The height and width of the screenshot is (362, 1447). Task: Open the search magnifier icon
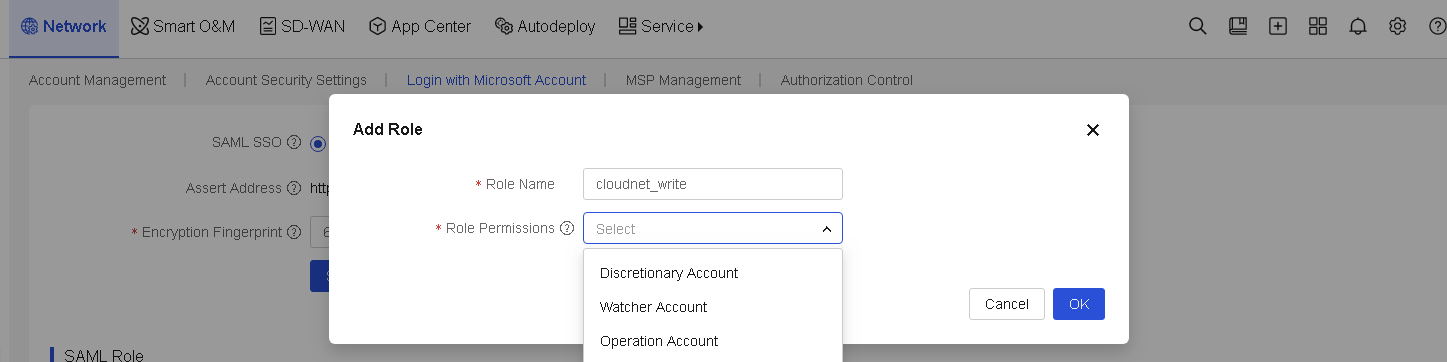click(1197, 27)
